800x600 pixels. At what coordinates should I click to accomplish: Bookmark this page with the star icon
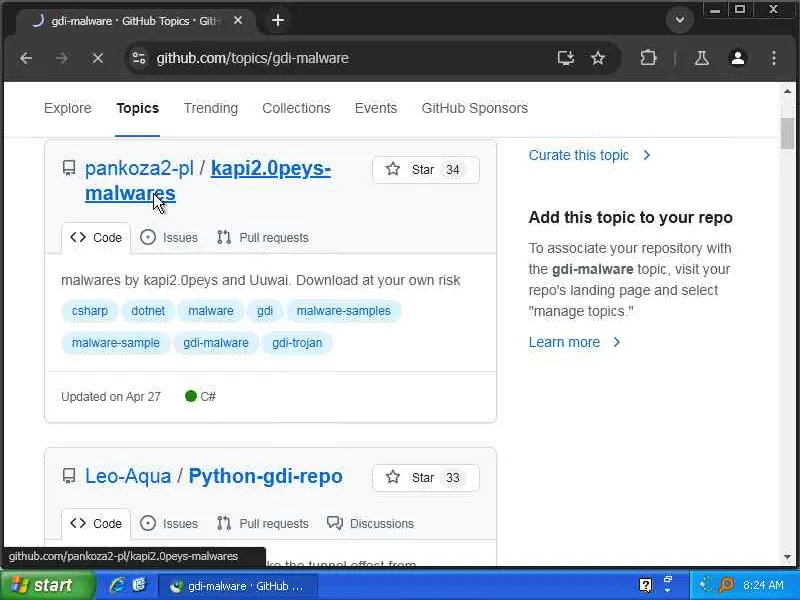click(x=598, y=58)
